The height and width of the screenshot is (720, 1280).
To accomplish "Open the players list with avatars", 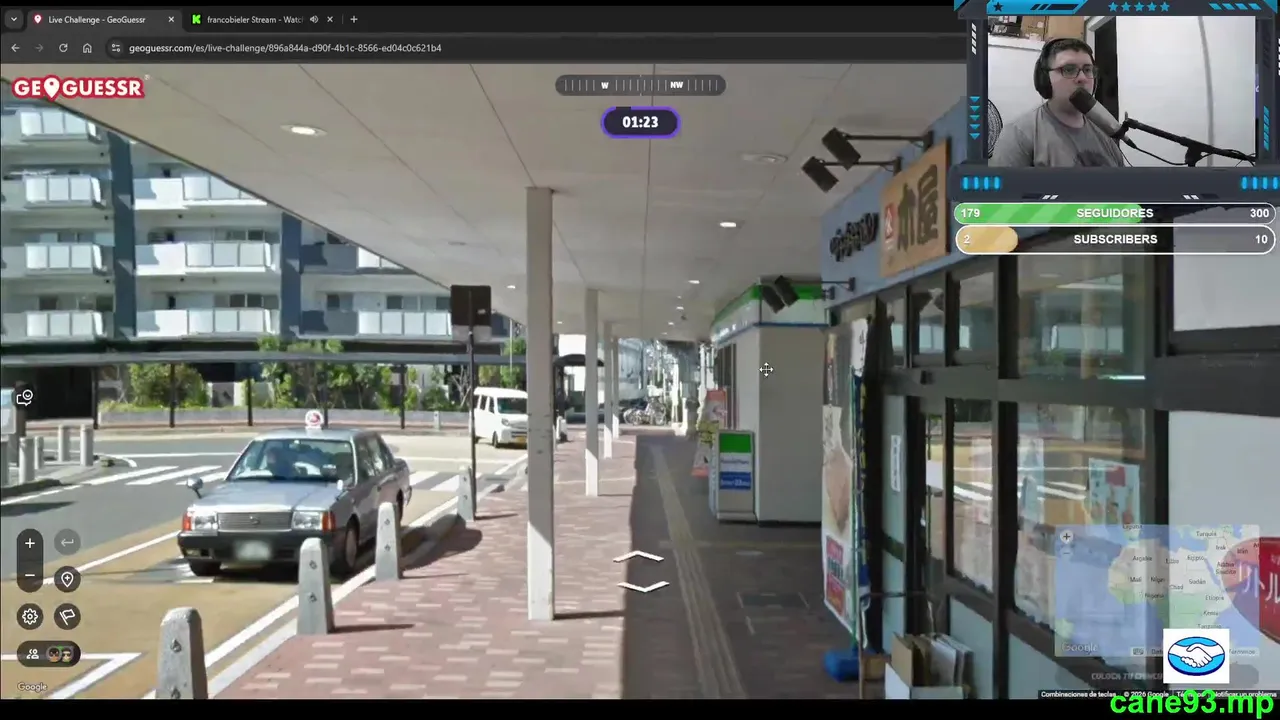I will click(49, 654).
